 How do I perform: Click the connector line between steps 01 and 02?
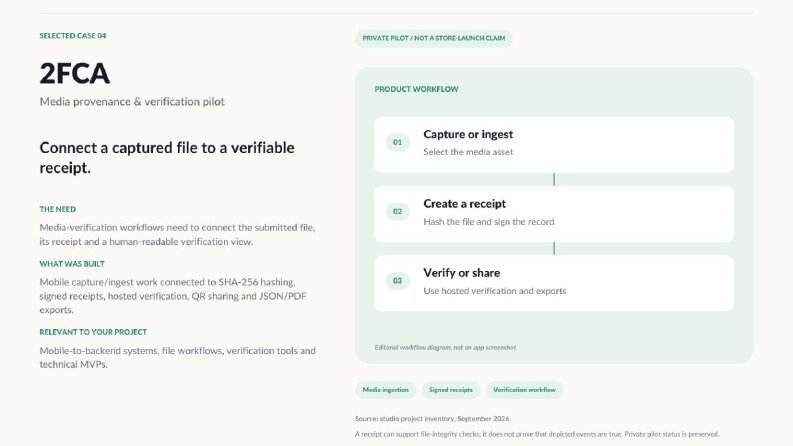pos(554,180)
